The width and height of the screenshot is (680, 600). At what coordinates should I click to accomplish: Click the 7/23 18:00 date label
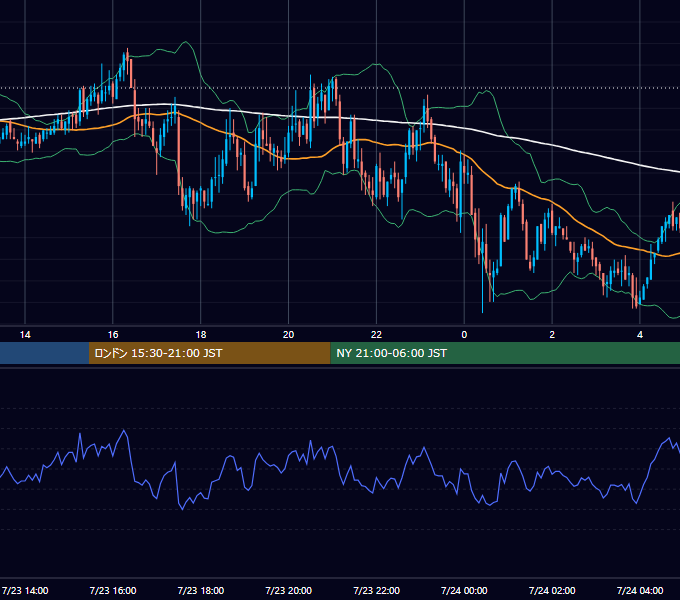click(201, 590)
